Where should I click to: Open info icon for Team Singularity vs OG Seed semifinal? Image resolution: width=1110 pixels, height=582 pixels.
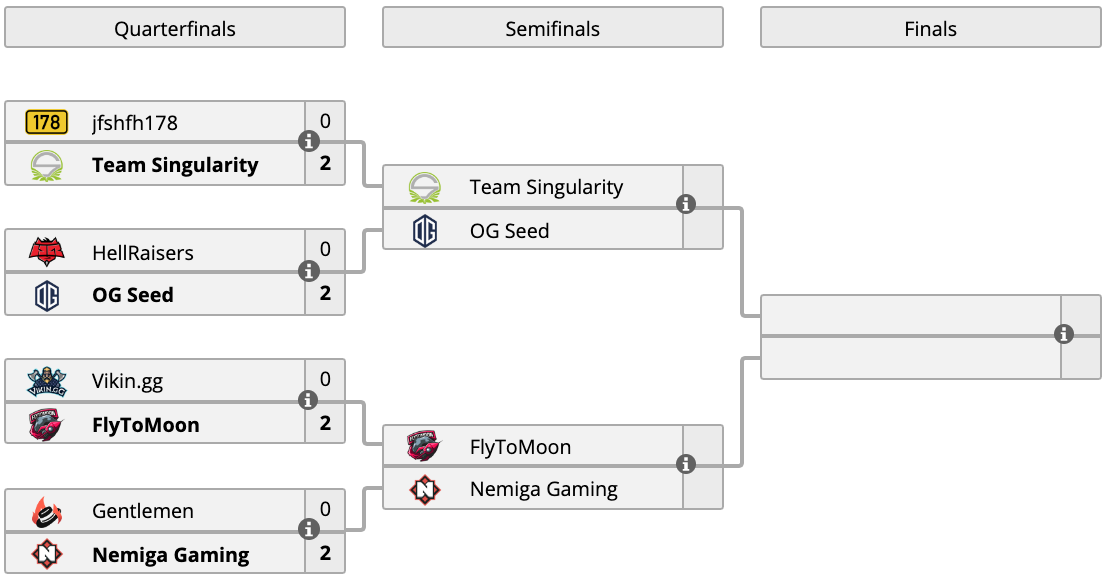pyautogui.click(x=685, y=205)
